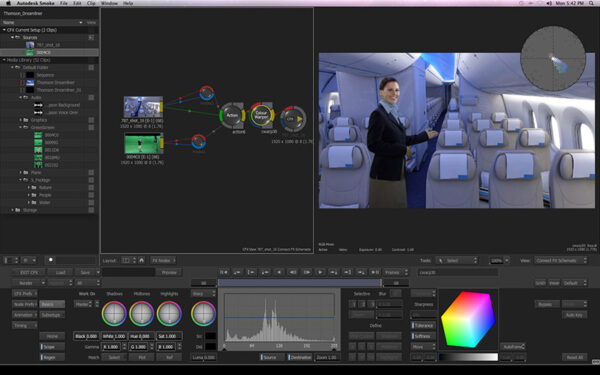Click the vectorscope in viewer corner
The height and width of the screenshot is (375, 600).
point(553,58)
